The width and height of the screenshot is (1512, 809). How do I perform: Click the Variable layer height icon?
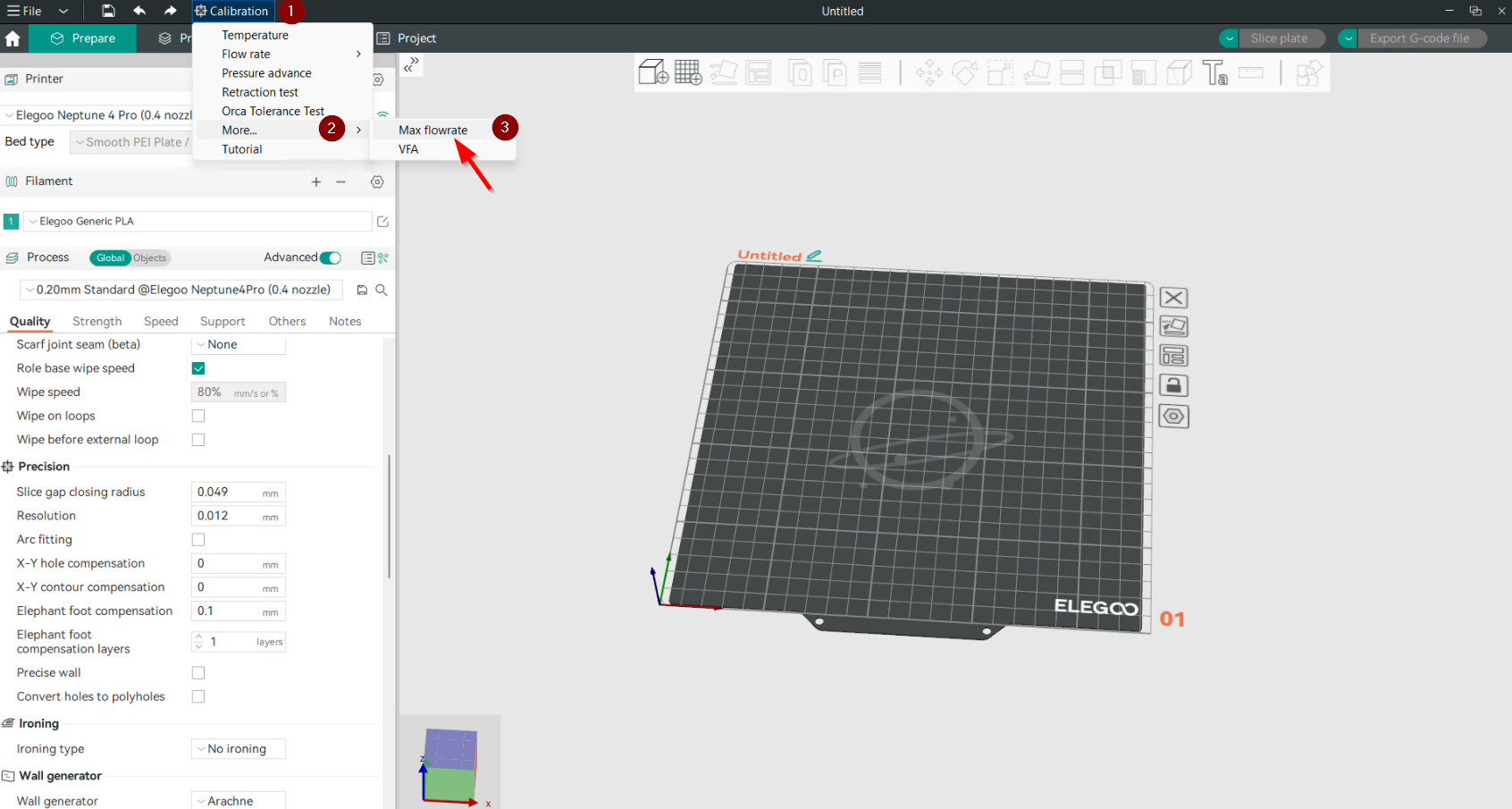pos(870,72)
